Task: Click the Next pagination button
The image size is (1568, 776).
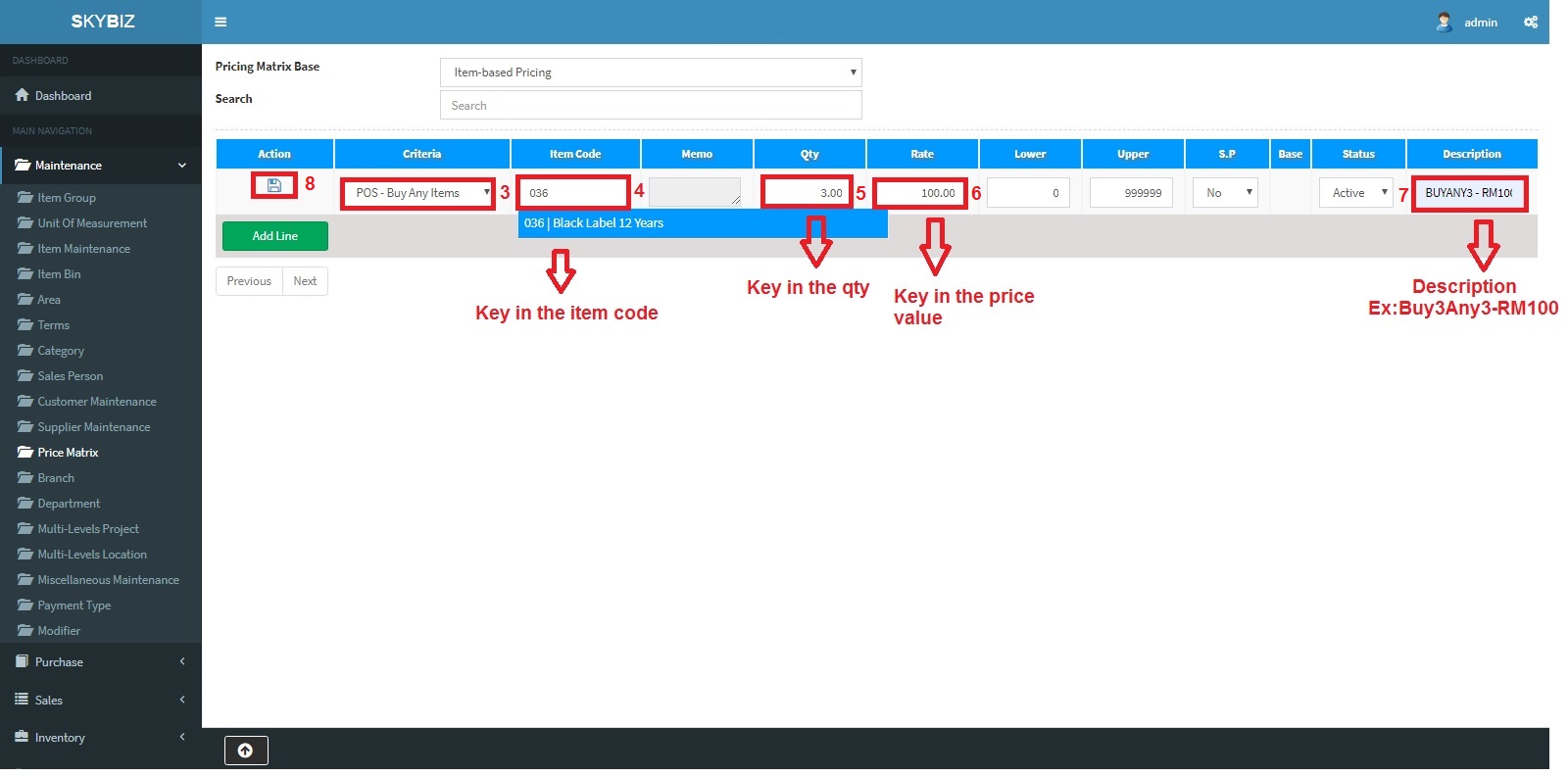Action: pyautogui.click(x=305, y=281)
